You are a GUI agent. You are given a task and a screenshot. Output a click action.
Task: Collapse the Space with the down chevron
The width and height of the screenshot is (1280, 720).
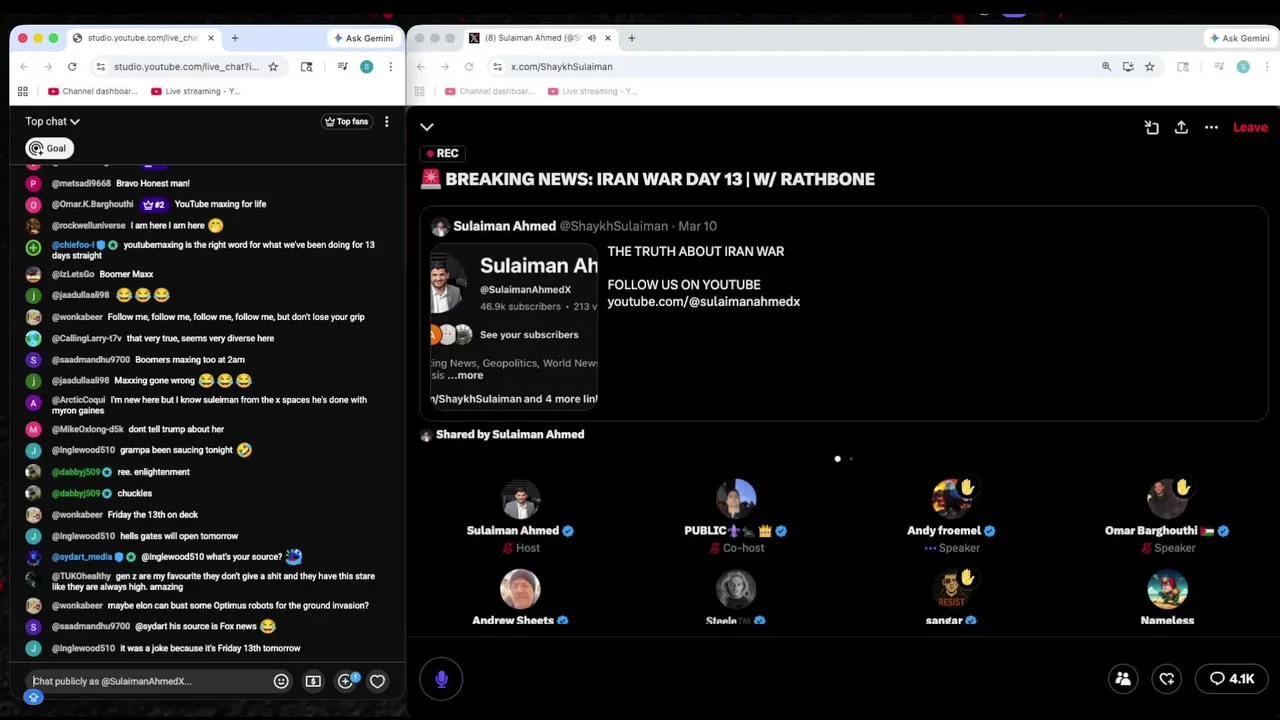427,127
